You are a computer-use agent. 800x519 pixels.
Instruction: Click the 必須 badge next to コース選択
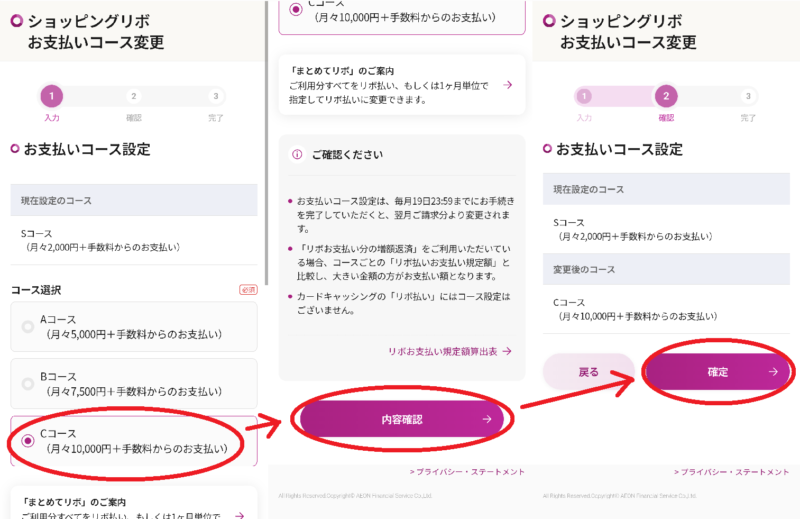coord(248,290)
